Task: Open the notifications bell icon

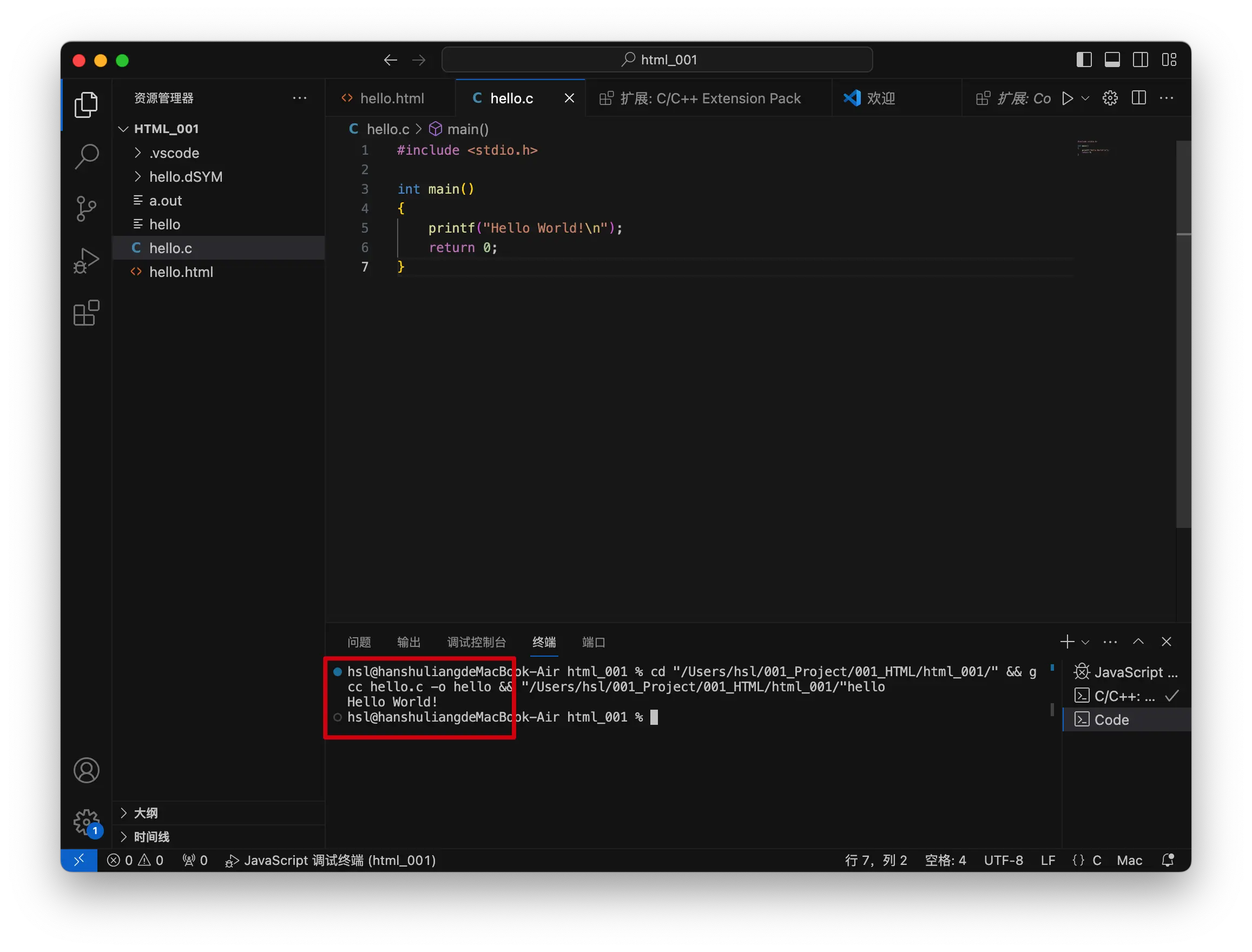Action: (1169, 861)
